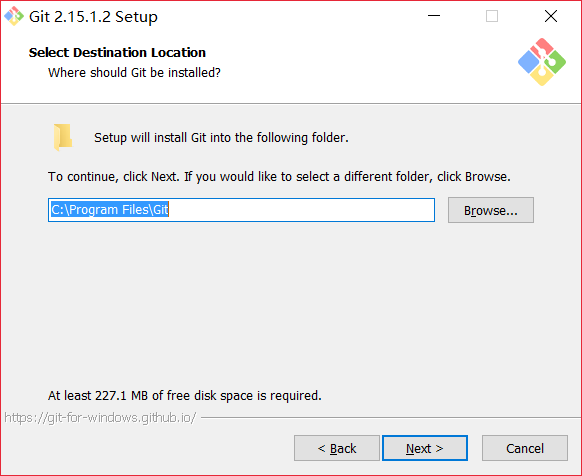This screenshot has height=476, width=582.
Task: Open the Browse... folder picker
Action: (x=491, y=210)
